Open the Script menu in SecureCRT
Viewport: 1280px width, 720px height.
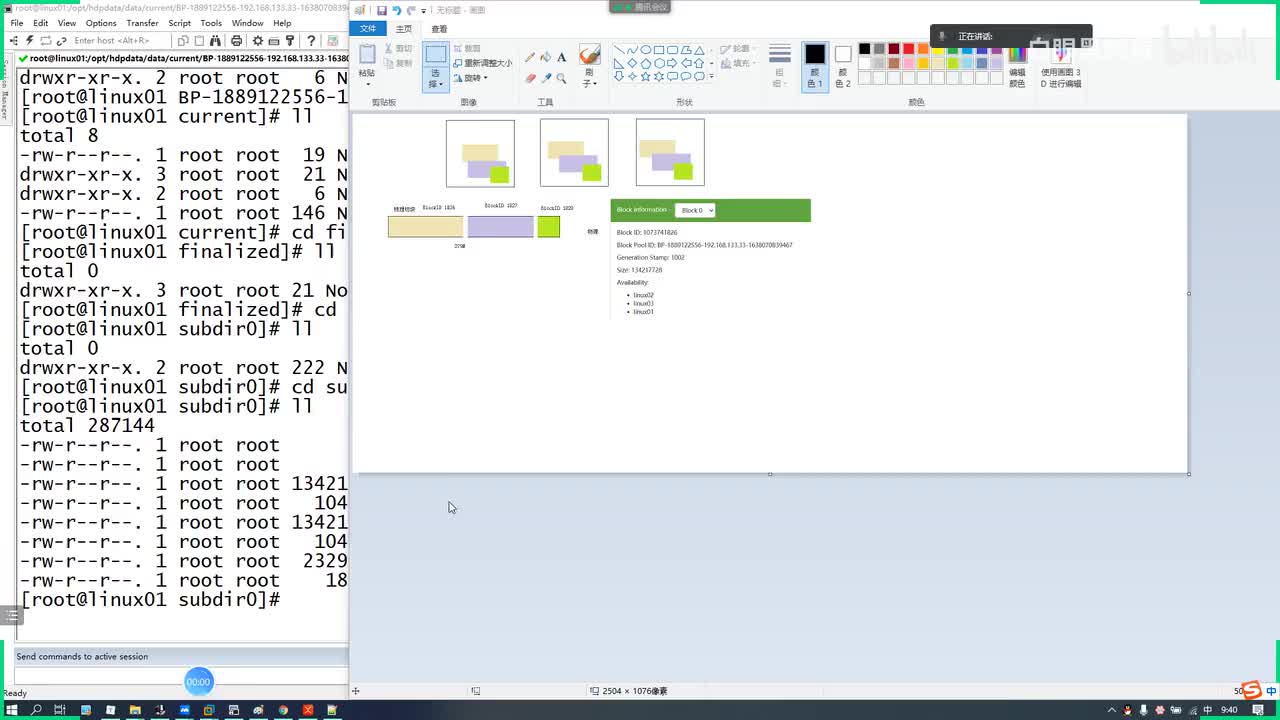pos(179,23)
